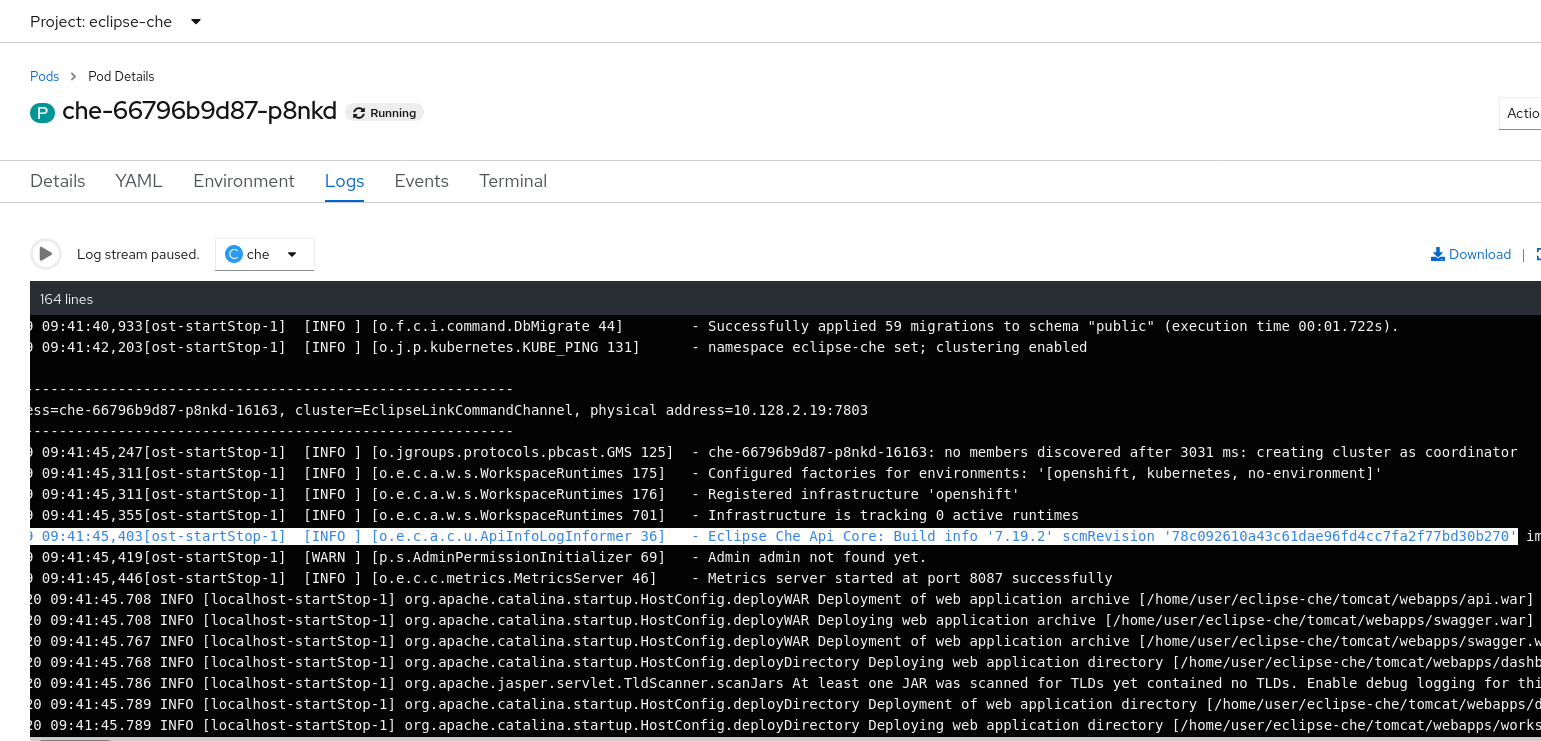Open the che container dropdown
This screenshot has height=741, width=1541.
265,254
